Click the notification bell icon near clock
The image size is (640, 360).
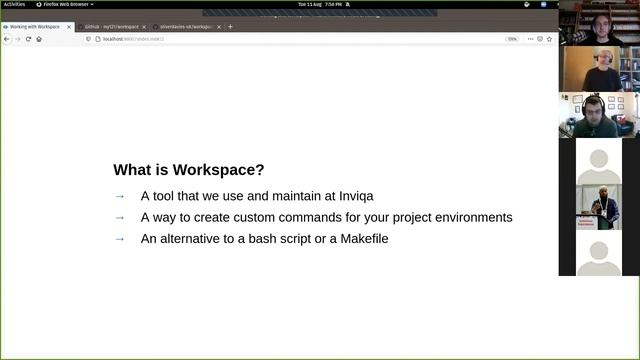348,4
